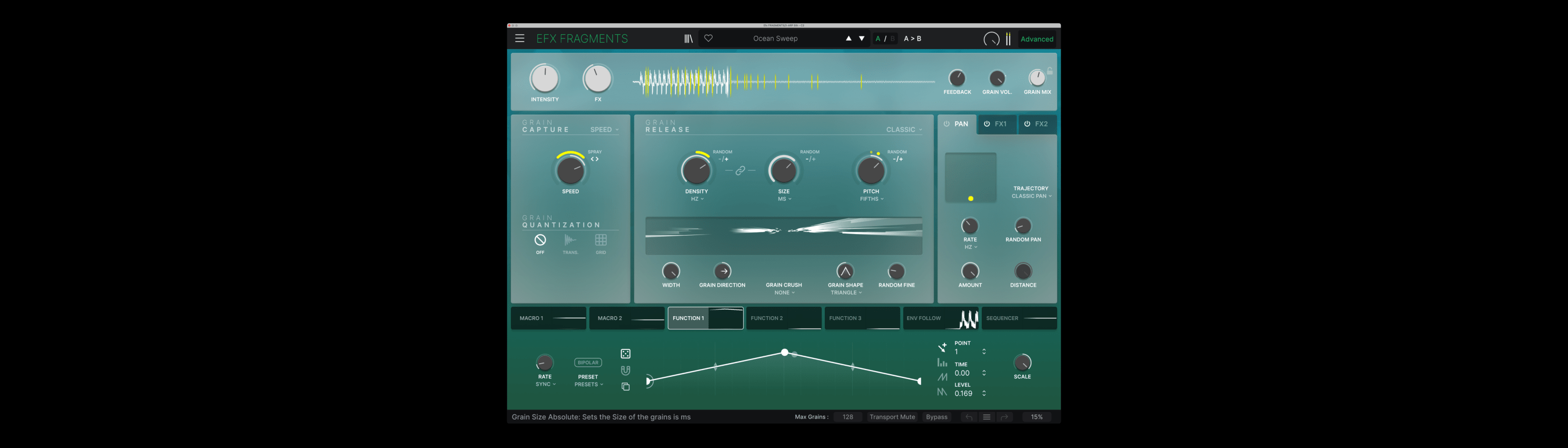Toggle the FX2 power button

(x=1027, y=123)
